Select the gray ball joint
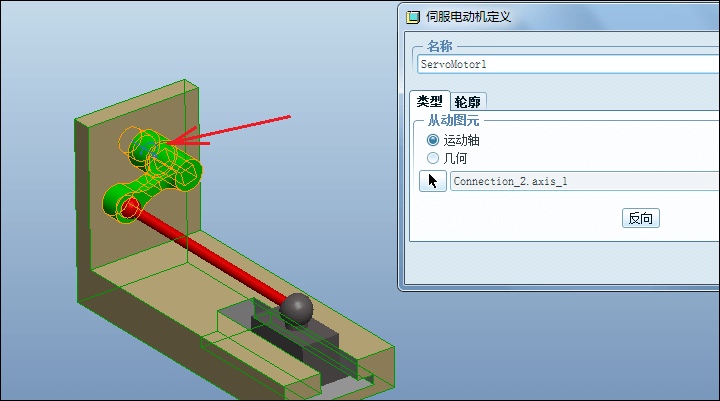This screenshot has height=401, width=720. pos(296,310)
